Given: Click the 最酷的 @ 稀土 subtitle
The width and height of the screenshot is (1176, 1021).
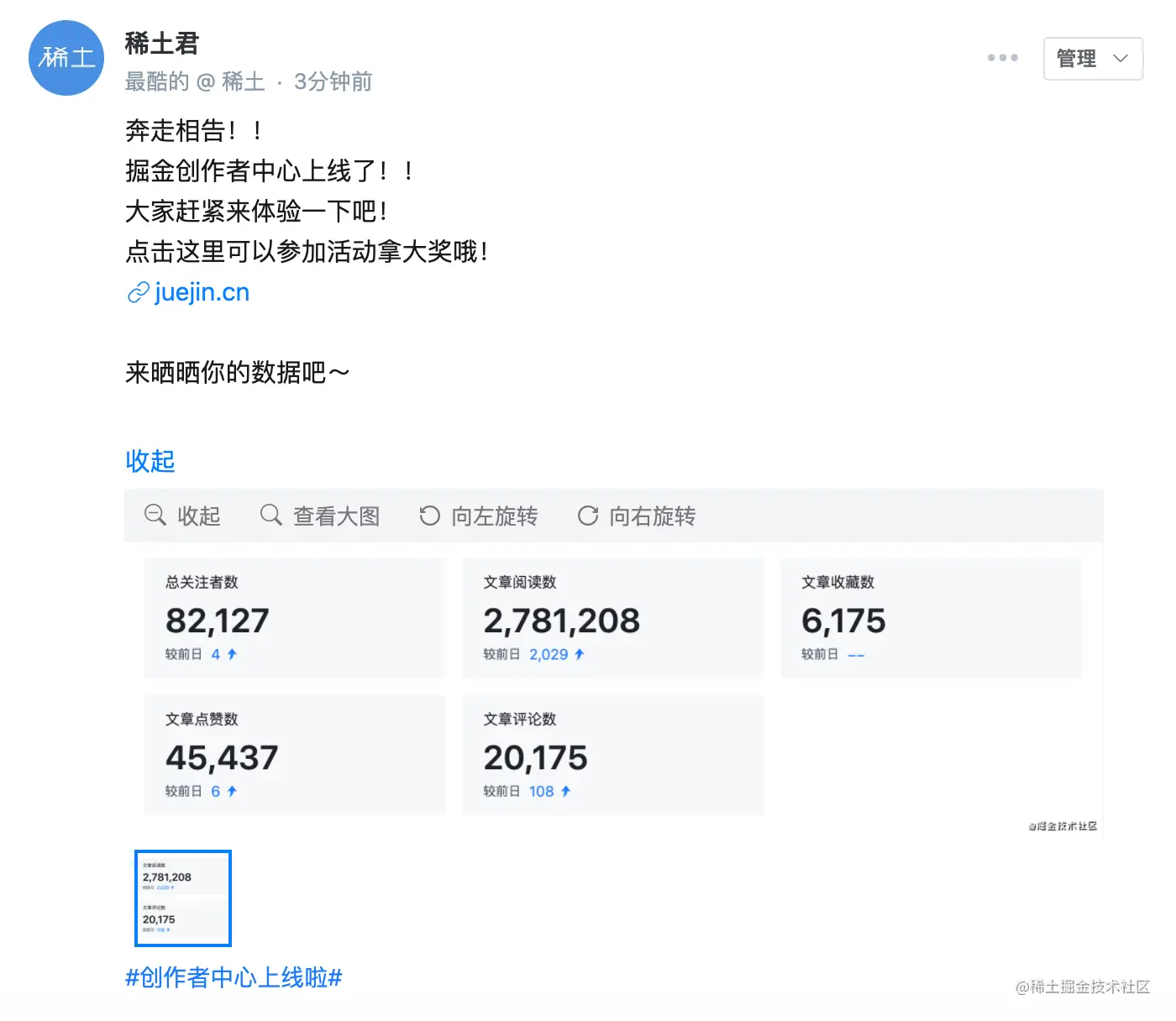Looking at the screenshot, I should pos(195,81).
